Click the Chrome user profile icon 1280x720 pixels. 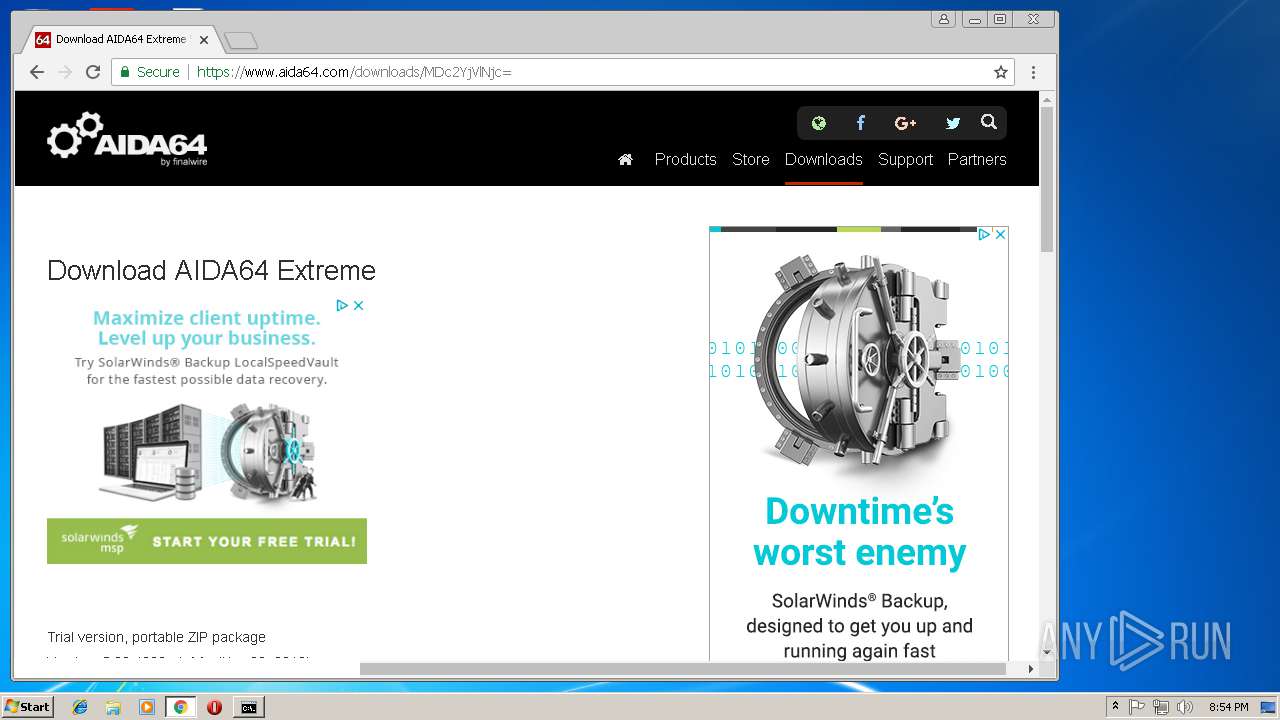pyautogui.click(x=943, y=19)
